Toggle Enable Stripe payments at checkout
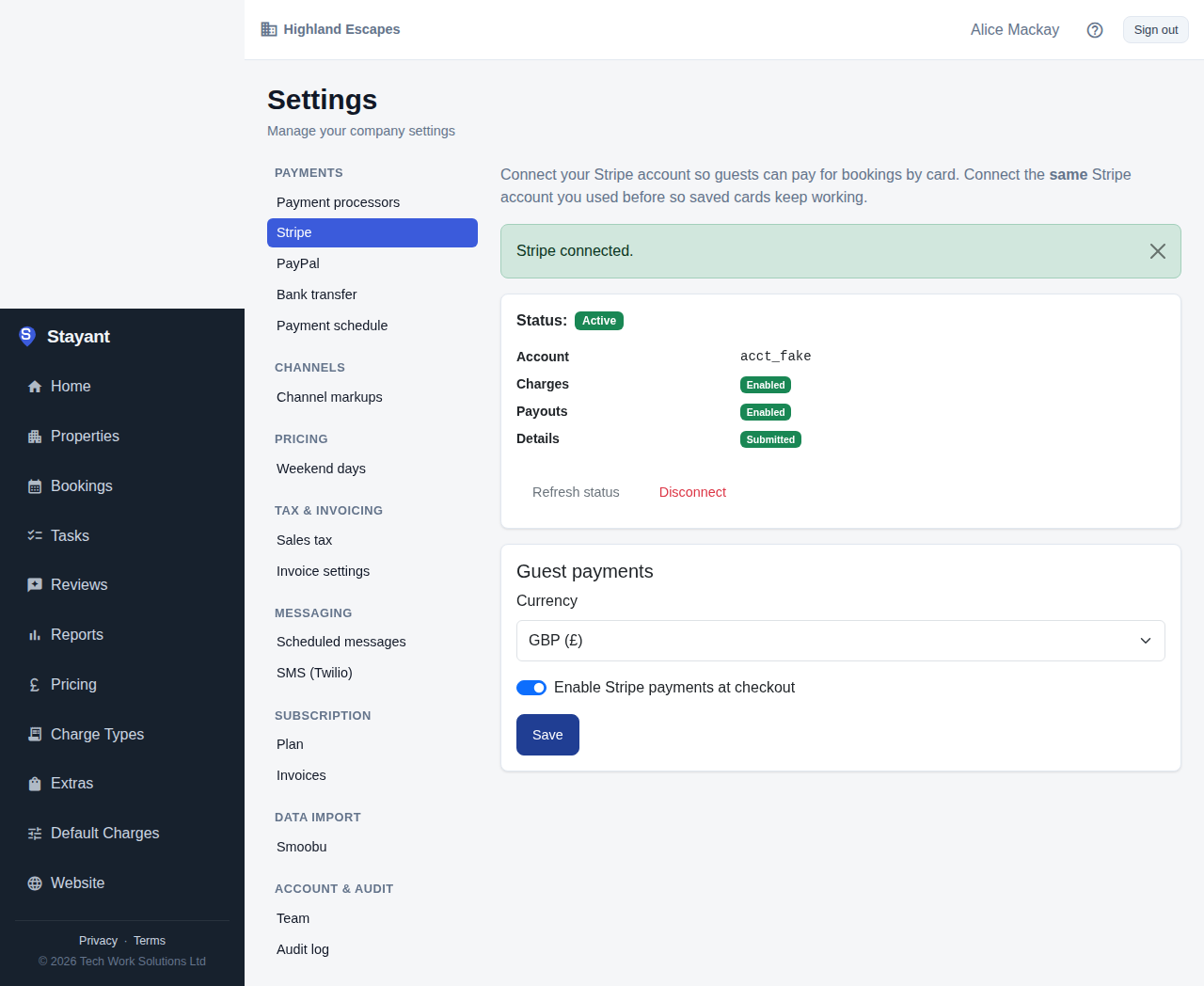Screen dimensions: 1204x986 coord(531,688)
